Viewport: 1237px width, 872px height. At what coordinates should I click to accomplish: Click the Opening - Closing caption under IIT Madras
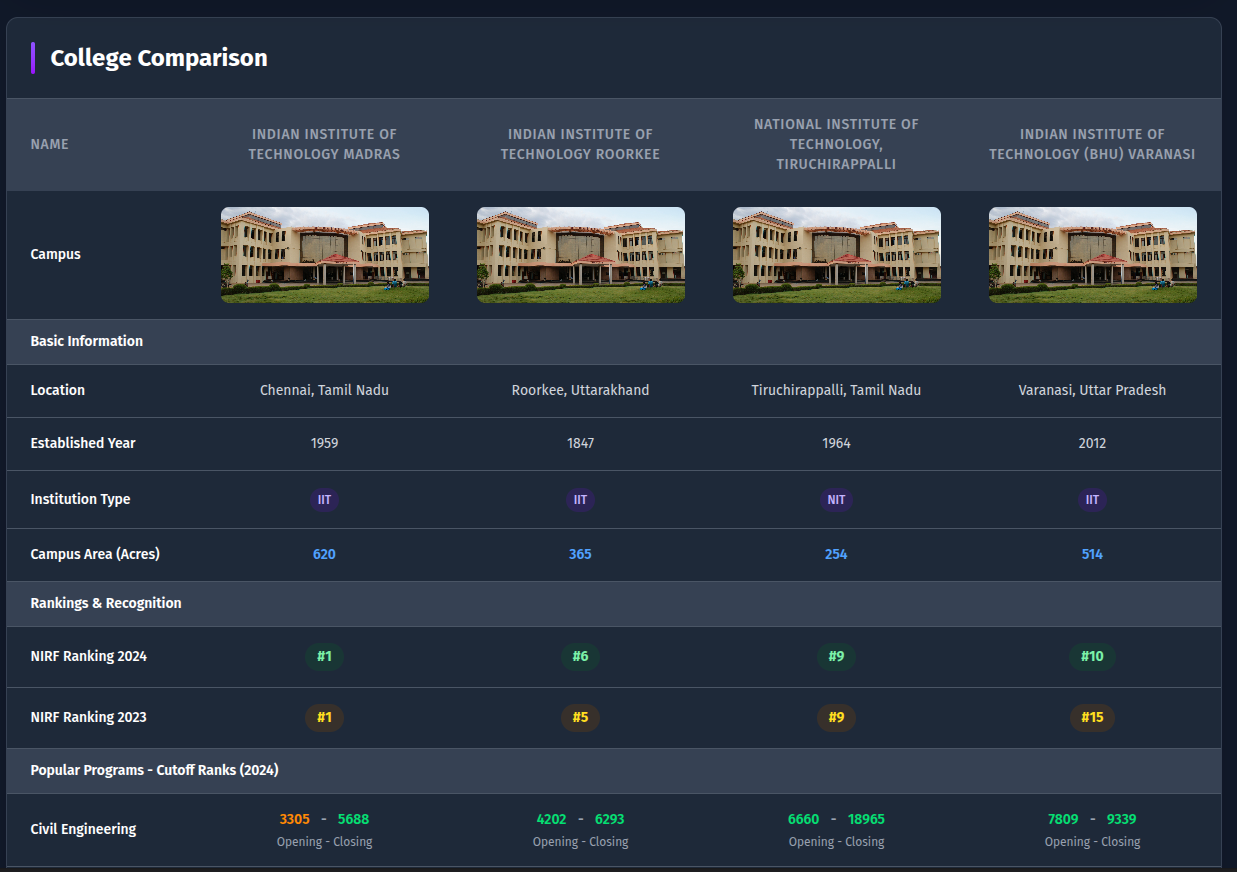click(x=324, y=842)
